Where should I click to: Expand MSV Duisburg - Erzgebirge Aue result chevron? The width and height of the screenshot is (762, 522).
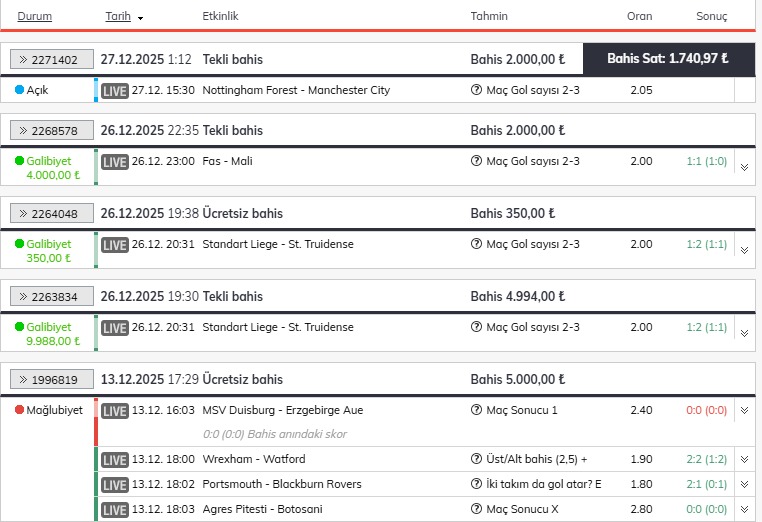coord(745,410)
